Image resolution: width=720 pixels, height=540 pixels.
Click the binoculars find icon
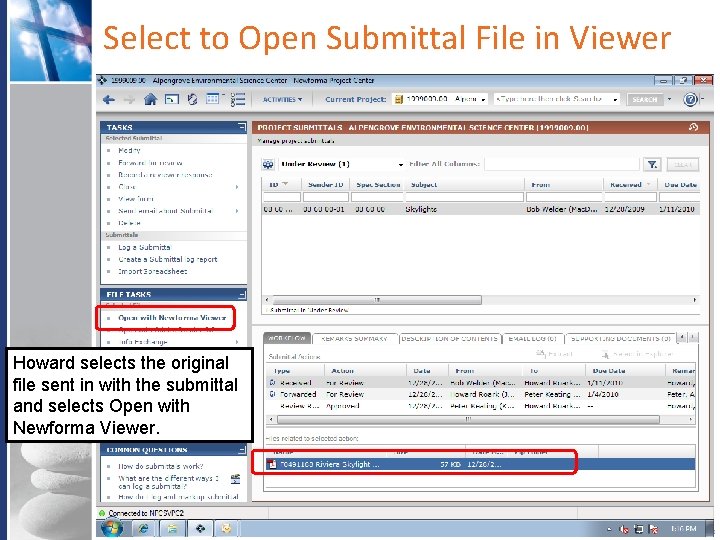pyautogui.click(x=268, y=164)
